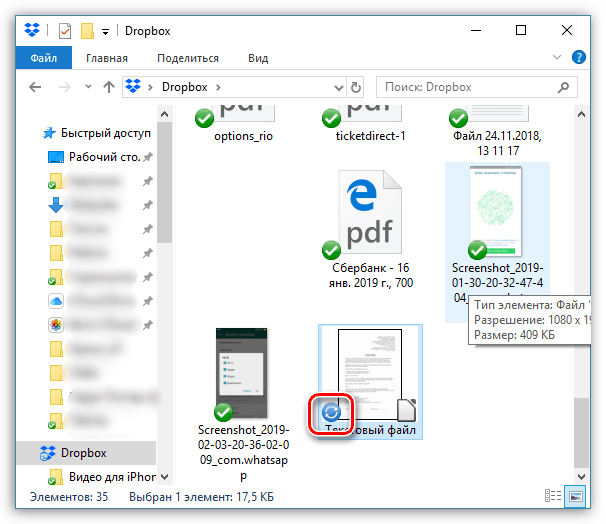Click the green sync check on ticketdirect-1
Screen dimensions: 606x524
coord(331,118)
